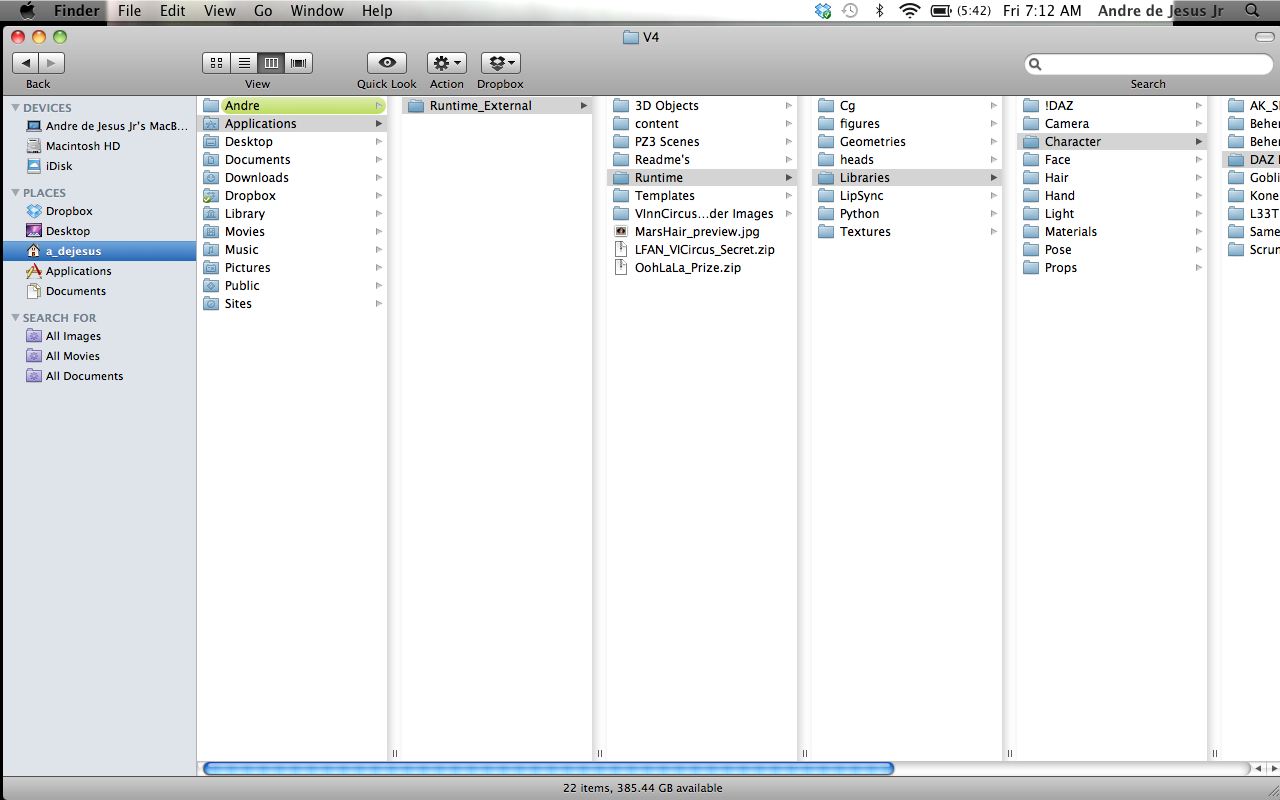Open Documents in sidebar Places

point(99,291)
